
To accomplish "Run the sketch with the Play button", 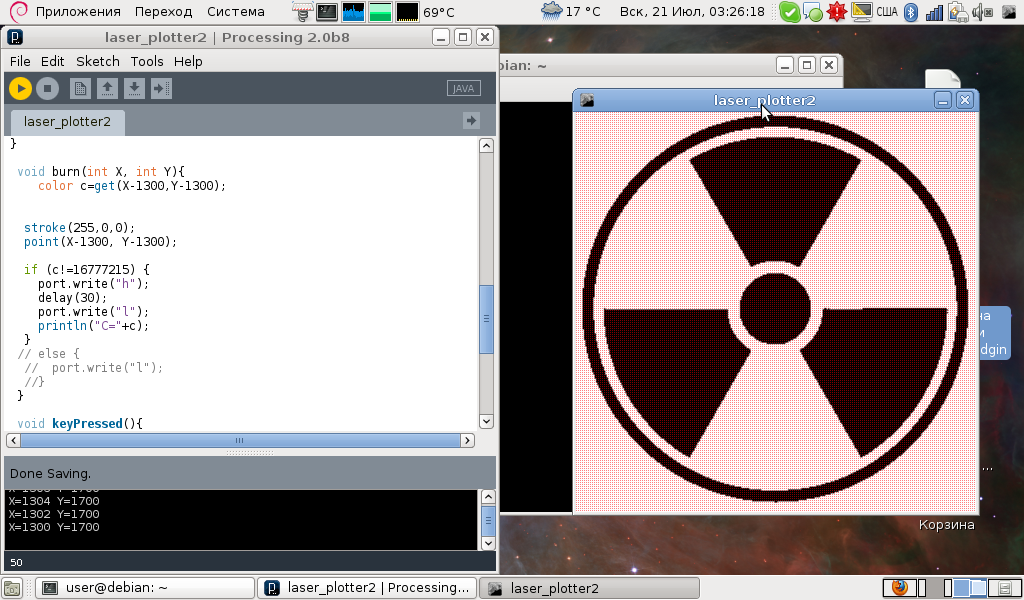I will pos(20,88).
